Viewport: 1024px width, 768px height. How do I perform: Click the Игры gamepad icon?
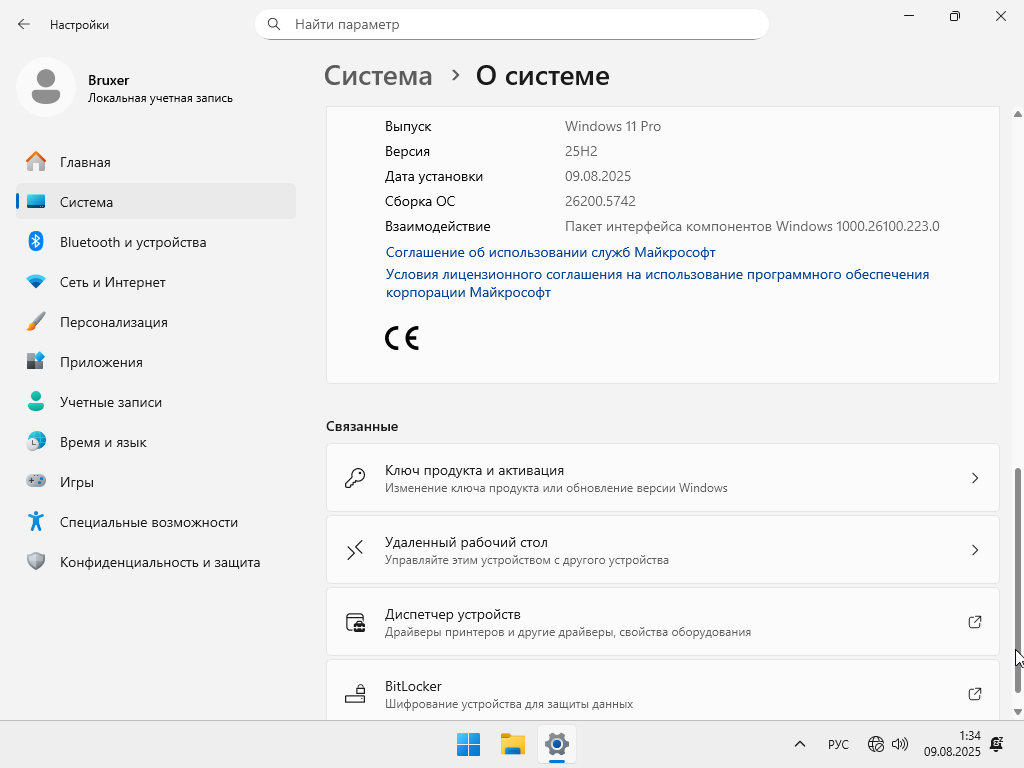click(x=36, y=481)
